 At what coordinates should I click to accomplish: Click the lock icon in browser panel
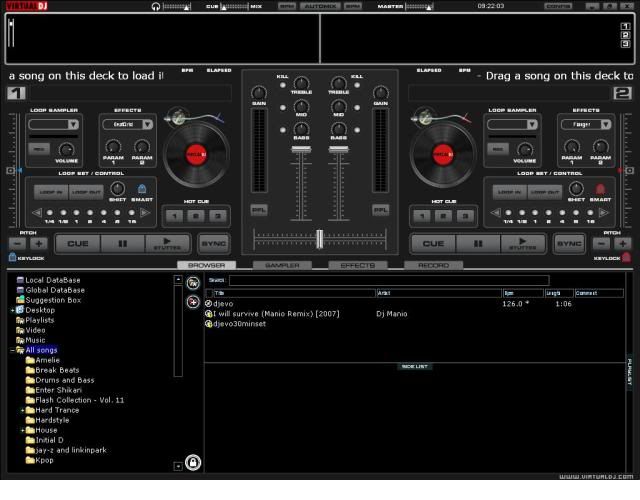pyautogui.click(x=192, y=462)
